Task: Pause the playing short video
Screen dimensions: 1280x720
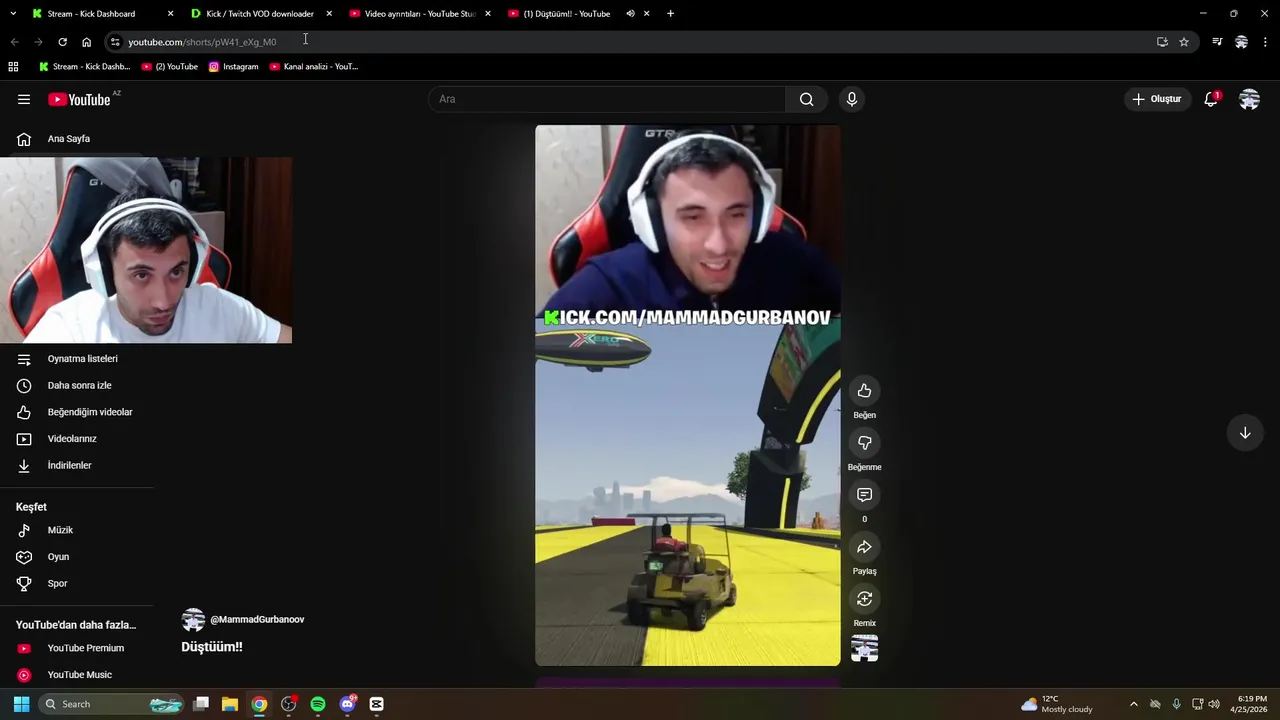Action: [x=688, y=395]
